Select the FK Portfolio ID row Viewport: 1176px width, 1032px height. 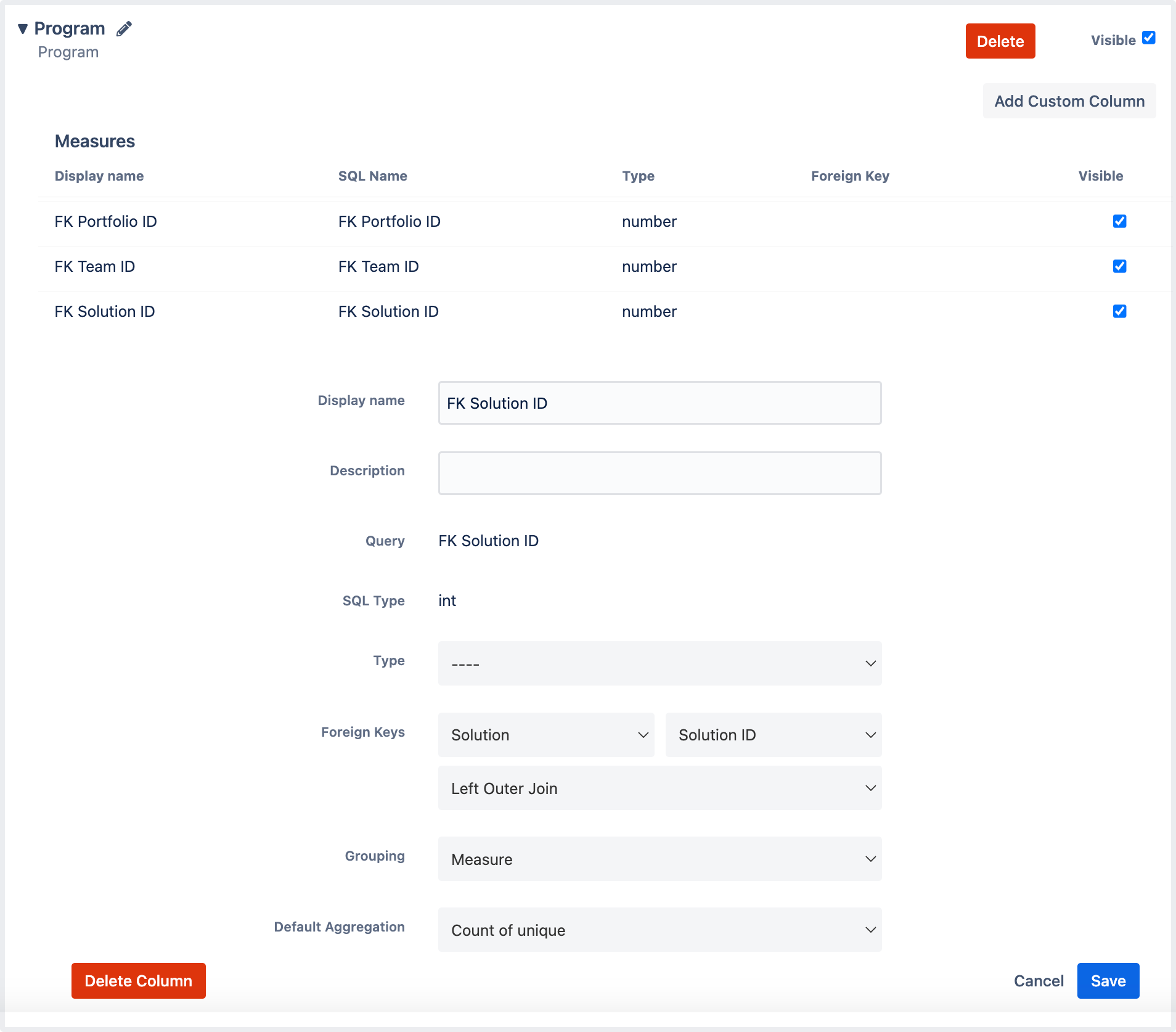604,222
